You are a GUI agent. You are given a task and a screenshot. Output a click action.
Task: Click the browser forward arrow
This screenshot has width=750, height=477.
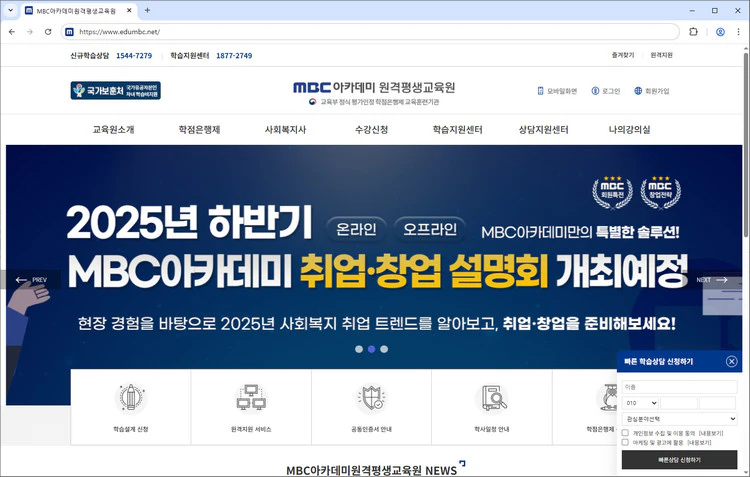[30, 32]
